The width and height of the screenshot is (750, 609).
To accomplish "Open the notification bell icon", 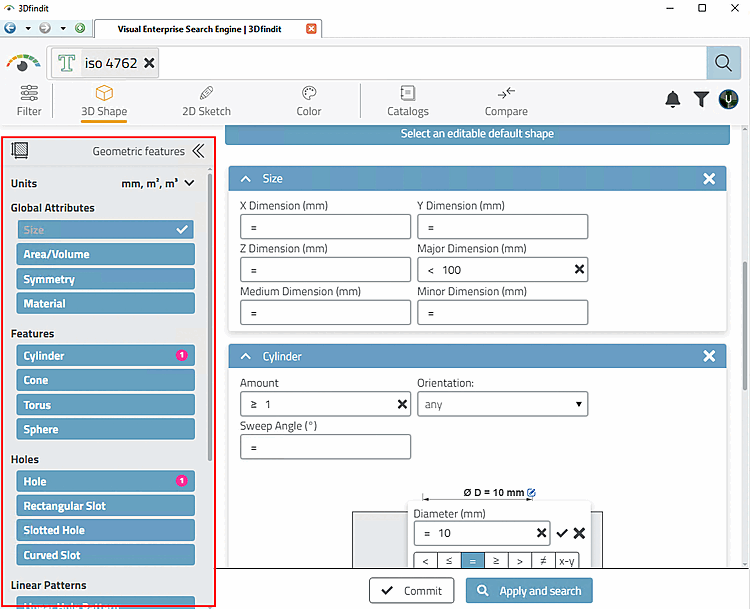I will pos(673,99).
